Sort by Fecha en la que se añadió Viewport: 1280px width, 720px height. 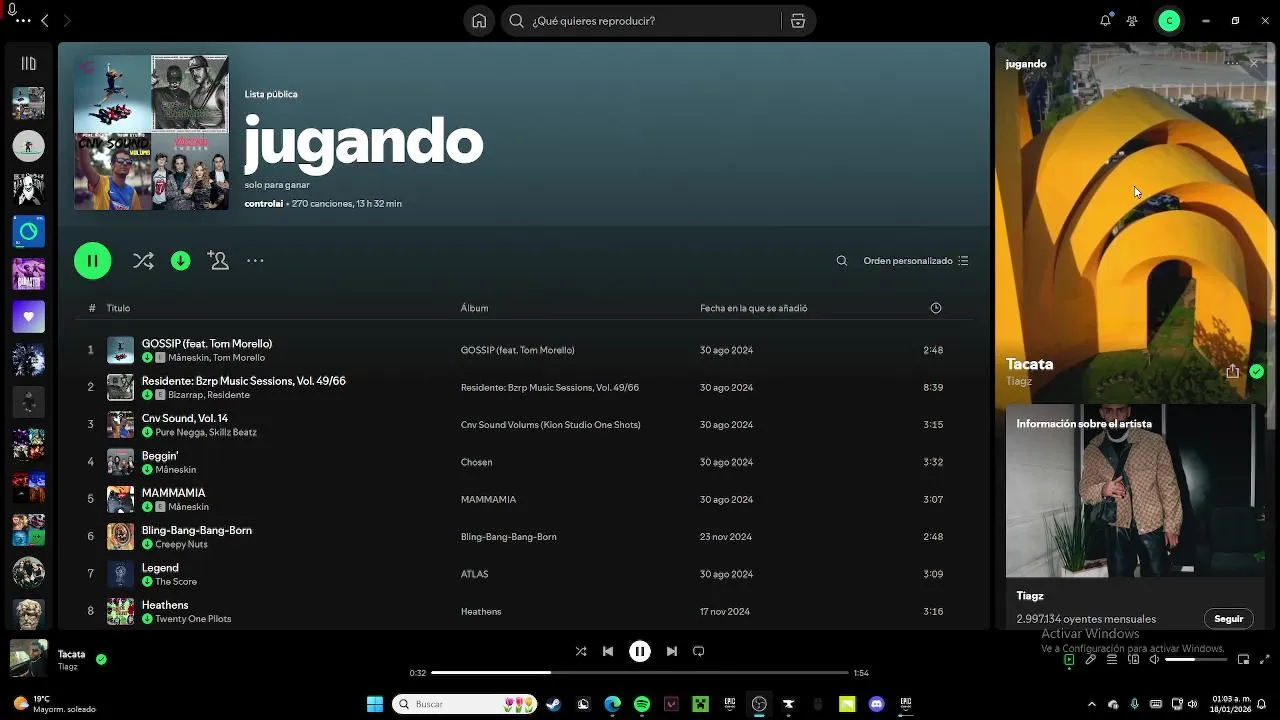pyautogui.click(x=753, y=308)
